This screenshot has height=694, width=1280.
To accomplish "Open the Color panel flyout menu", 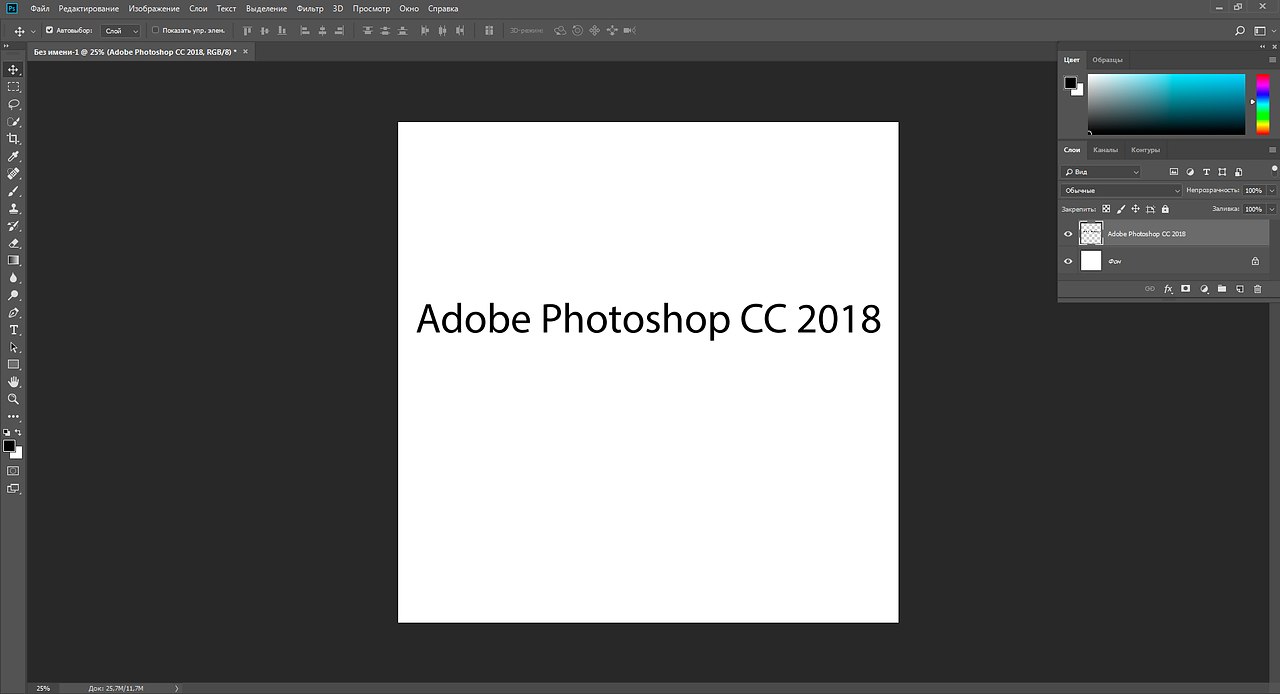I will [1272, 60].
